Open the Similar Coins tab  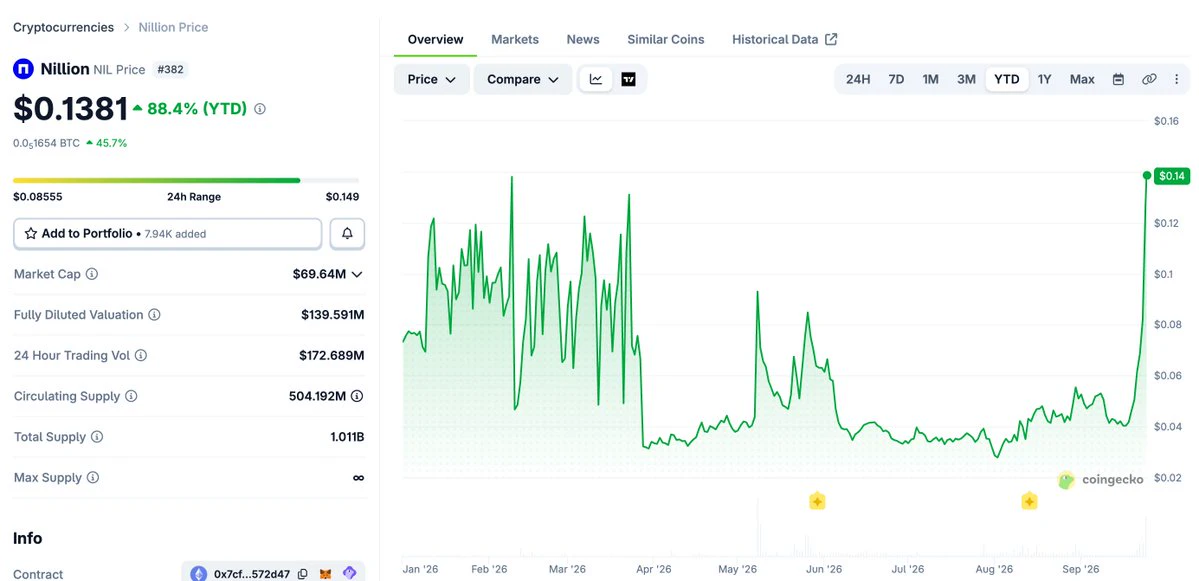pos(666,40)
